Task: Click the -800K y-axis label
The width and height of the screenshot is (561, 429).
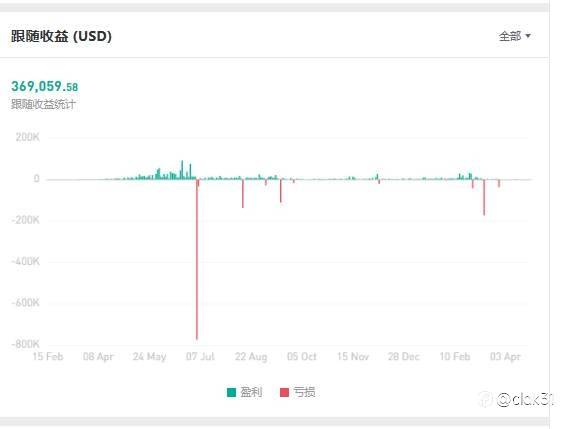Action: pyautogui.click(x=25, y=344)
